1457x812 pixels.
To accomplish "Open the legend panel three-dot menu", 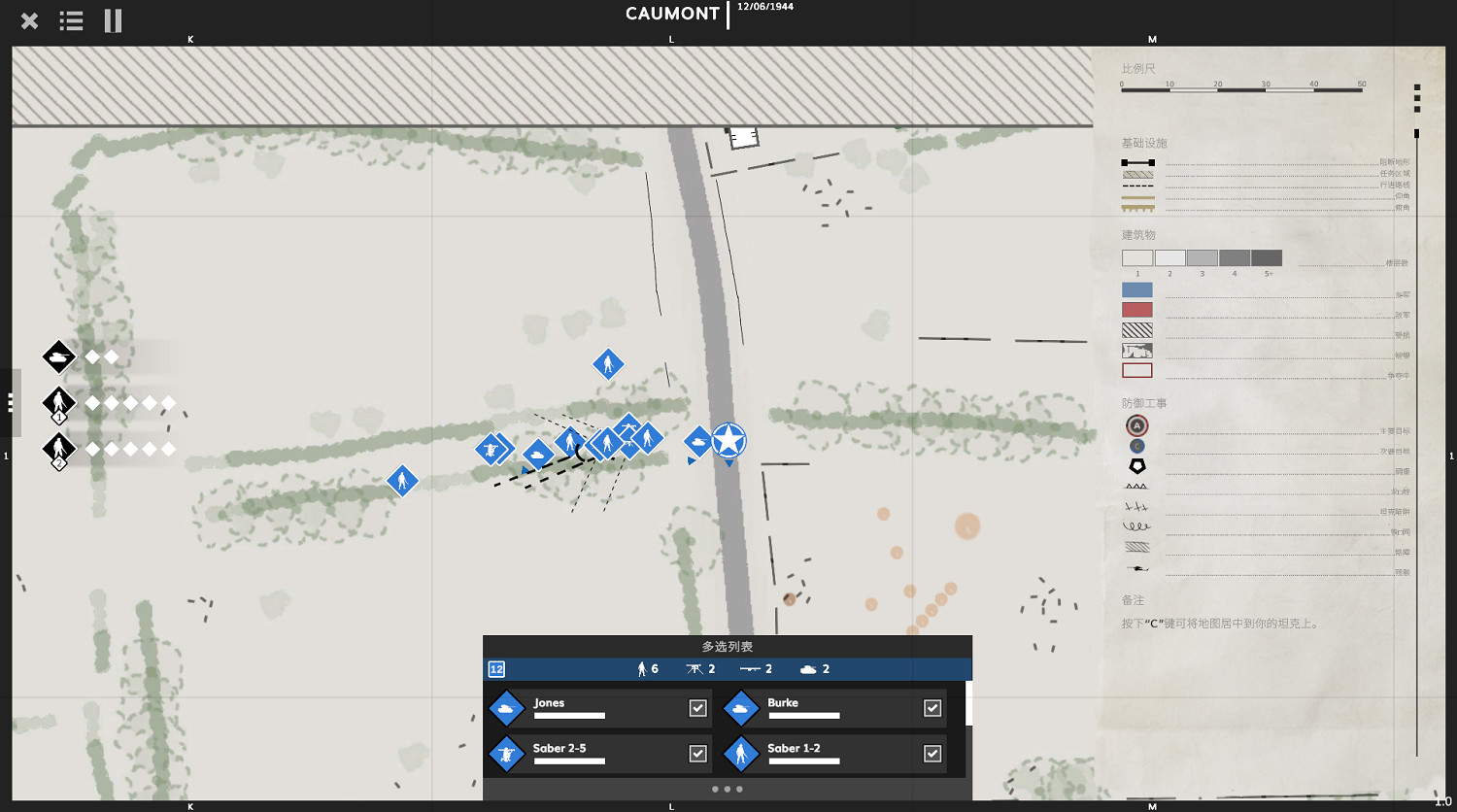I will click(x=1417, y=98).
